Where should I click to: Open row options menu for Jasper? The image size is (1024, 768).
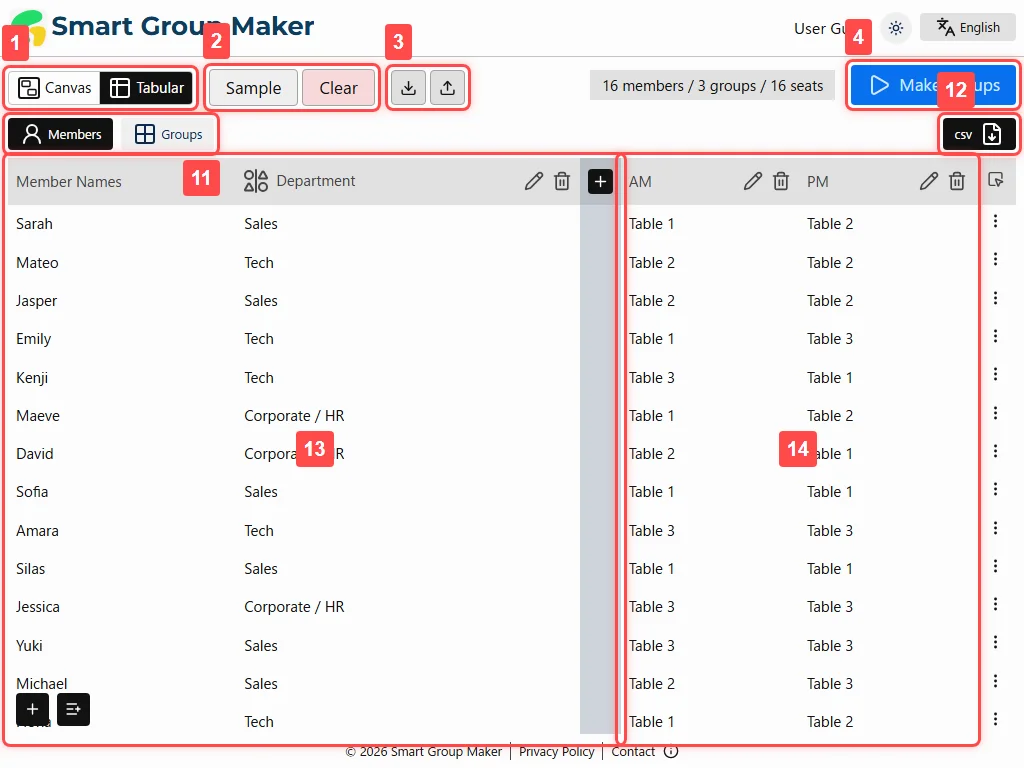[x=995, y=298]
